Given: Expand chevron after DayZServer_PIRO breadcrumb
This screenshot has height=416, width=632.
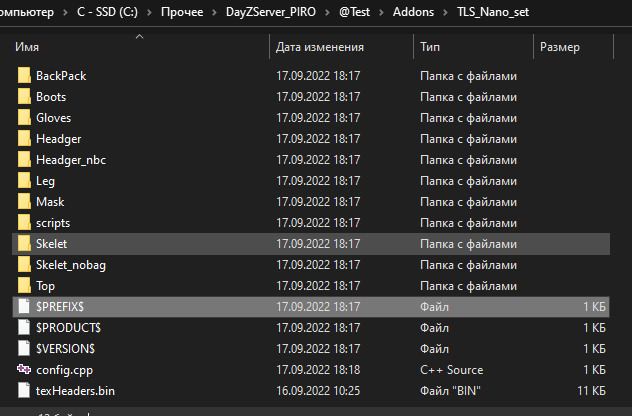Looking at the screenshot, I should click(327, 12).
